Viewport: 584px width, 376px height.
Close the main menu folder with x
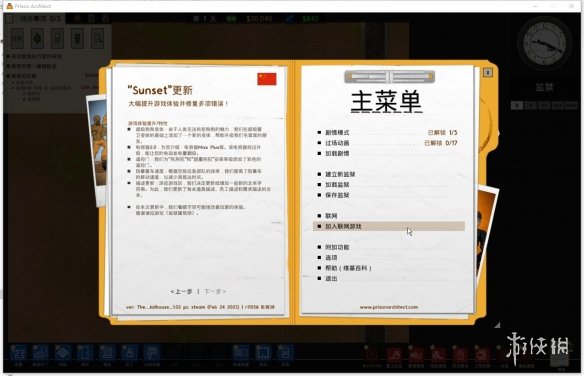tap(488, 72)
